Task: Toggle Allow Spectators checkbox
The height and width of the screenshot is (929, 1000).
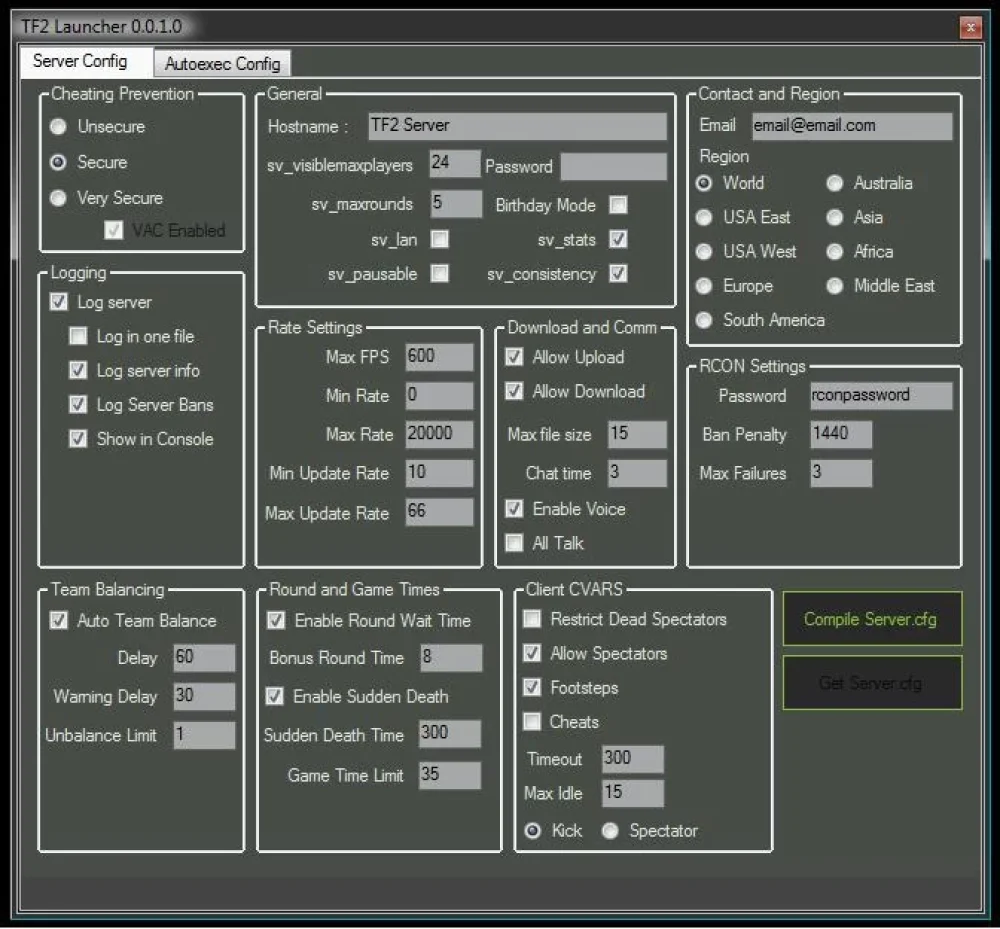Action: [x=532, y=653]
